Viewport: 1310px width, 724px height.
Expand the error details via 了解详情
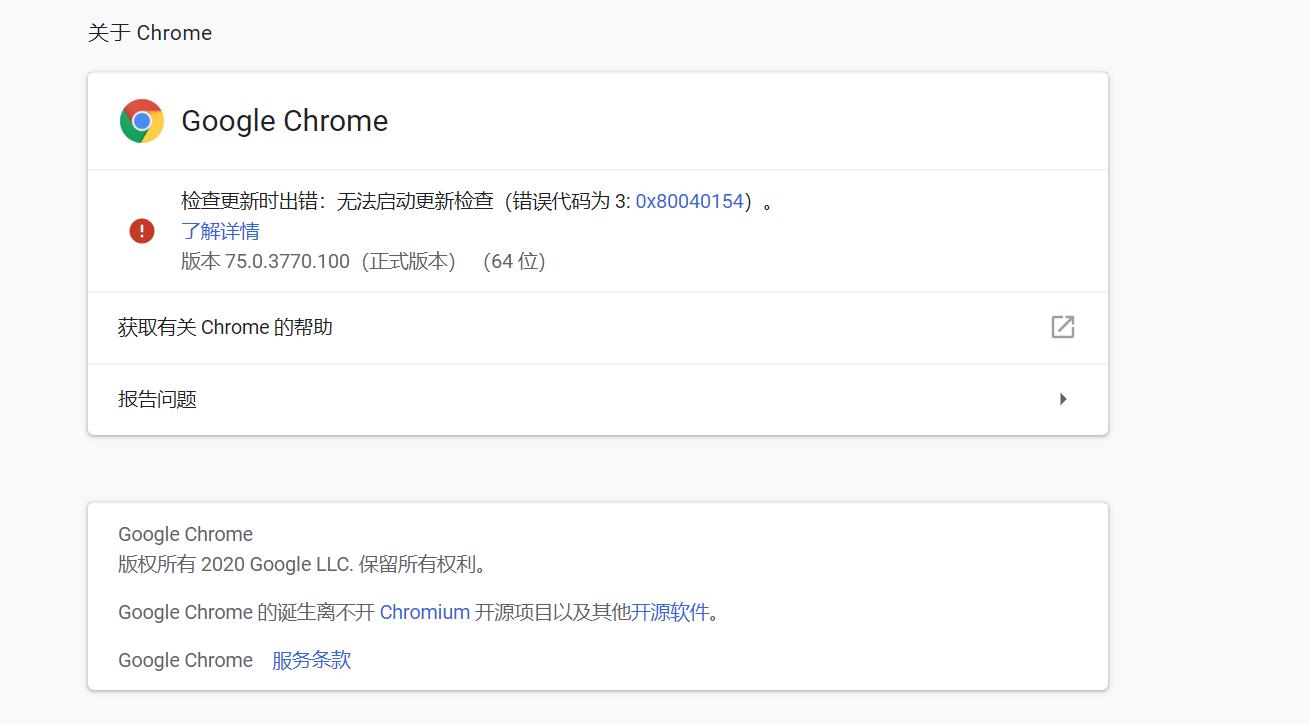click(x=220, y=231)
